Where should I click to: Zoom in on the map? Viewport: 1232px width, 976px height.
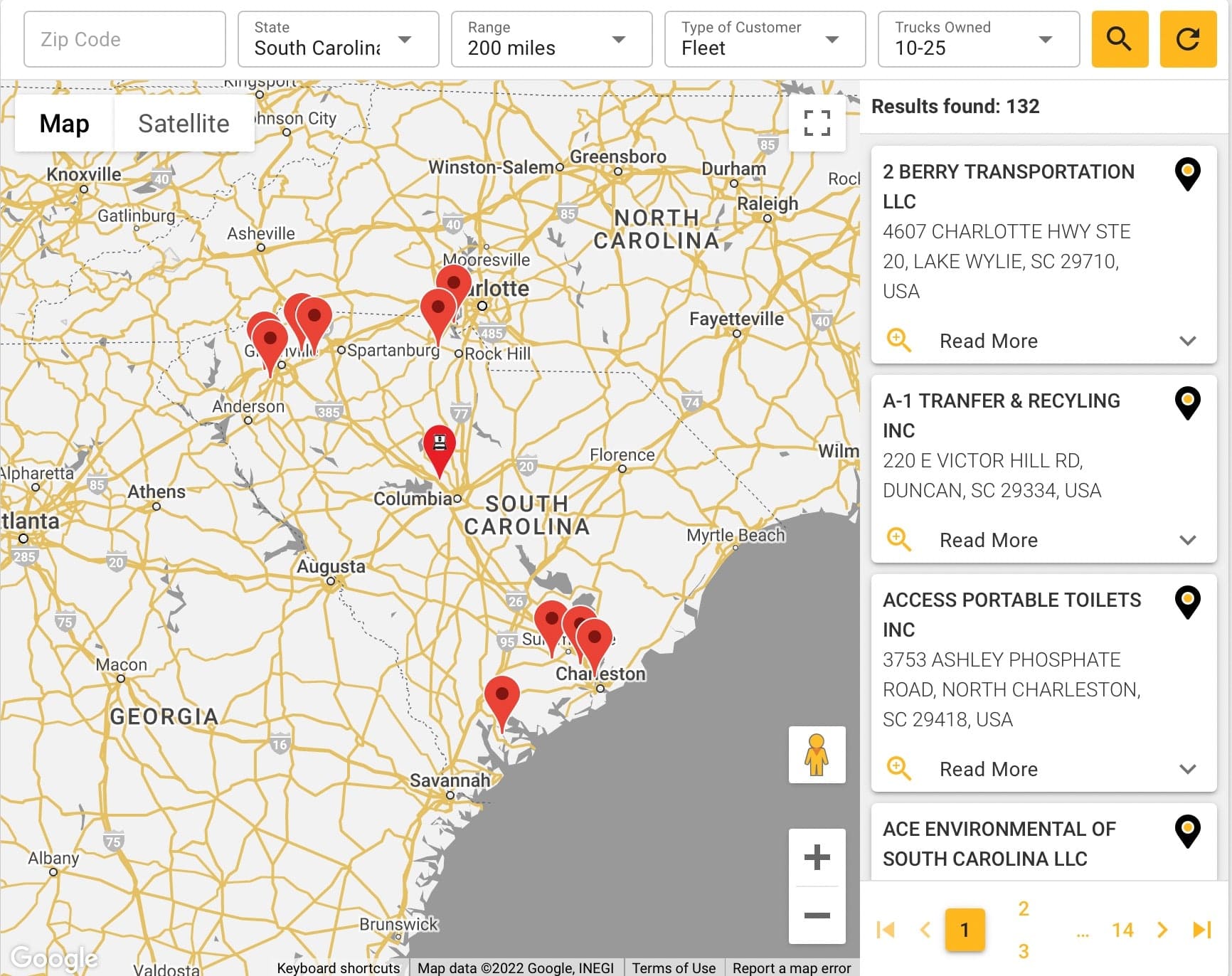tap(817, 857)
